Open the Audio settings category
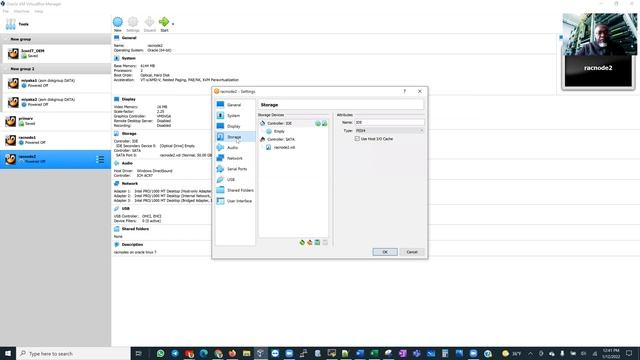 [235, 147]
